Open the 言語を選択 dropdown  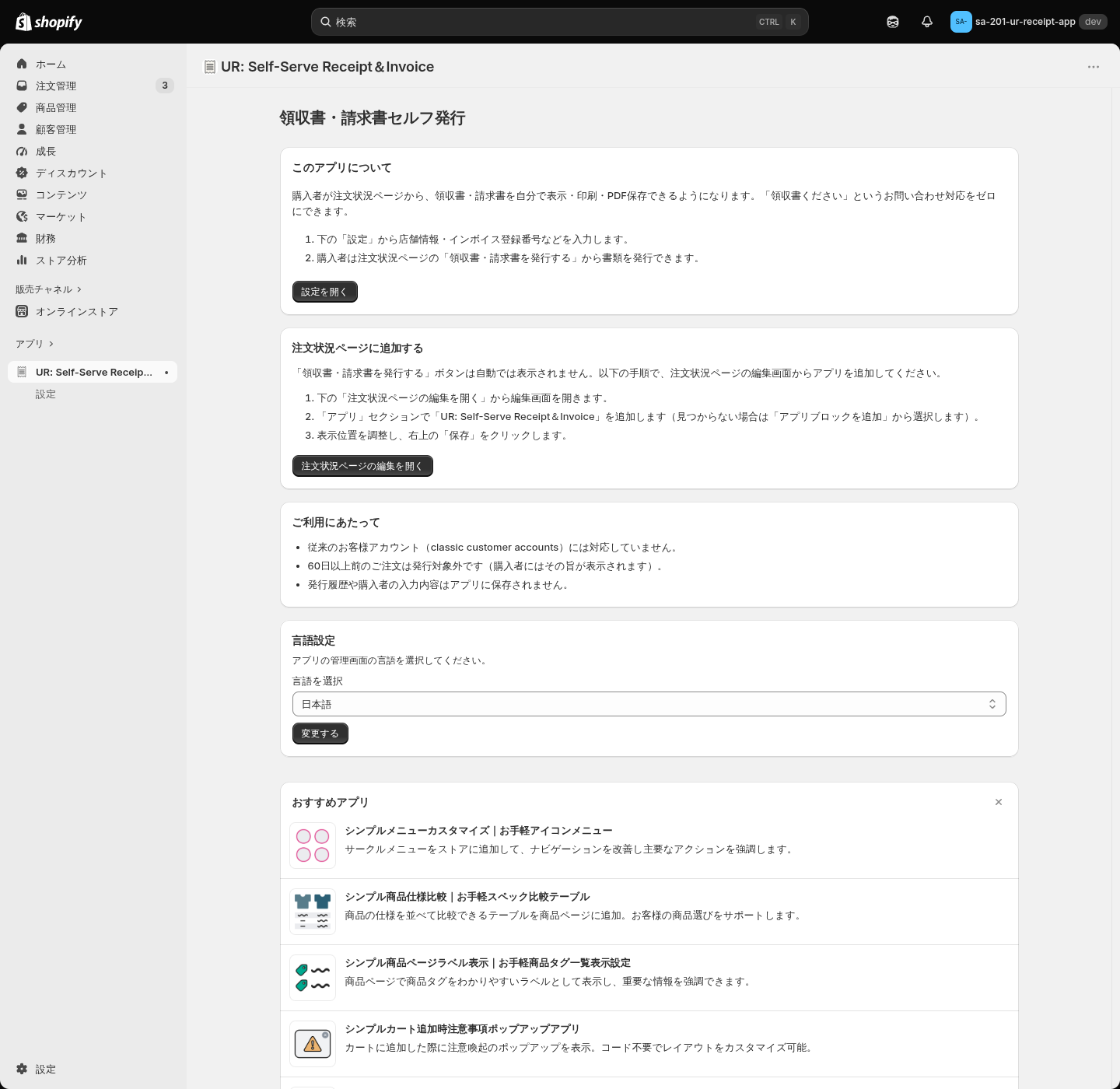click(649, 704)
